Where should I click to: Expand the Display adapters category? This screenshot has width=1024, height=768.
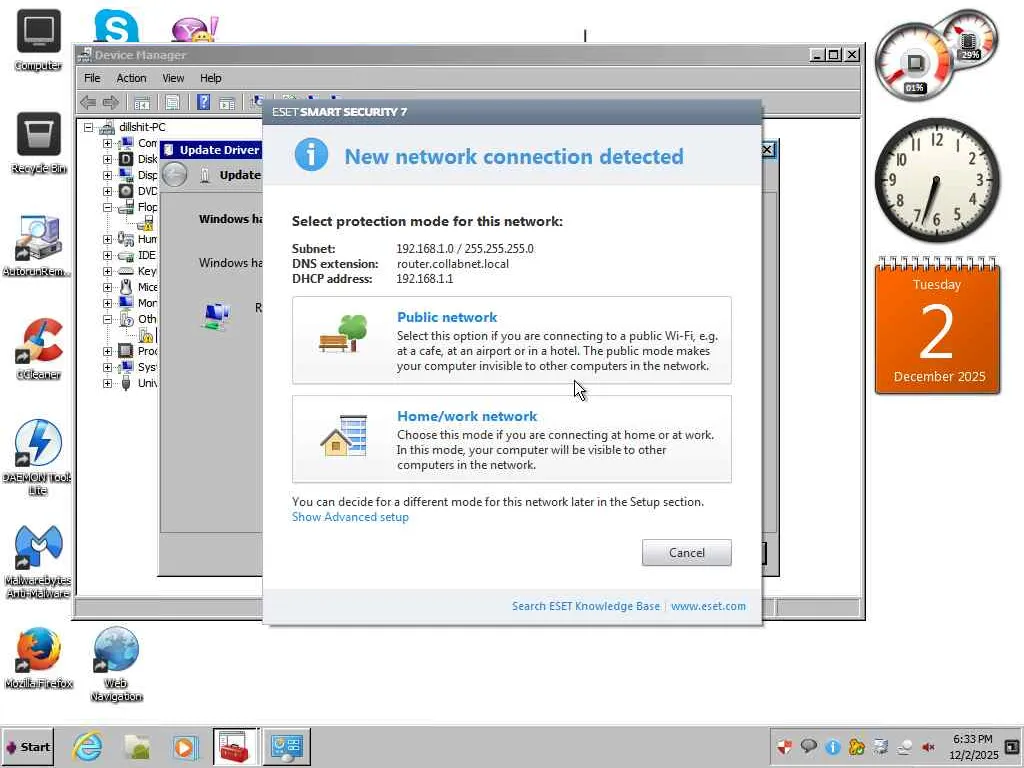107,175
